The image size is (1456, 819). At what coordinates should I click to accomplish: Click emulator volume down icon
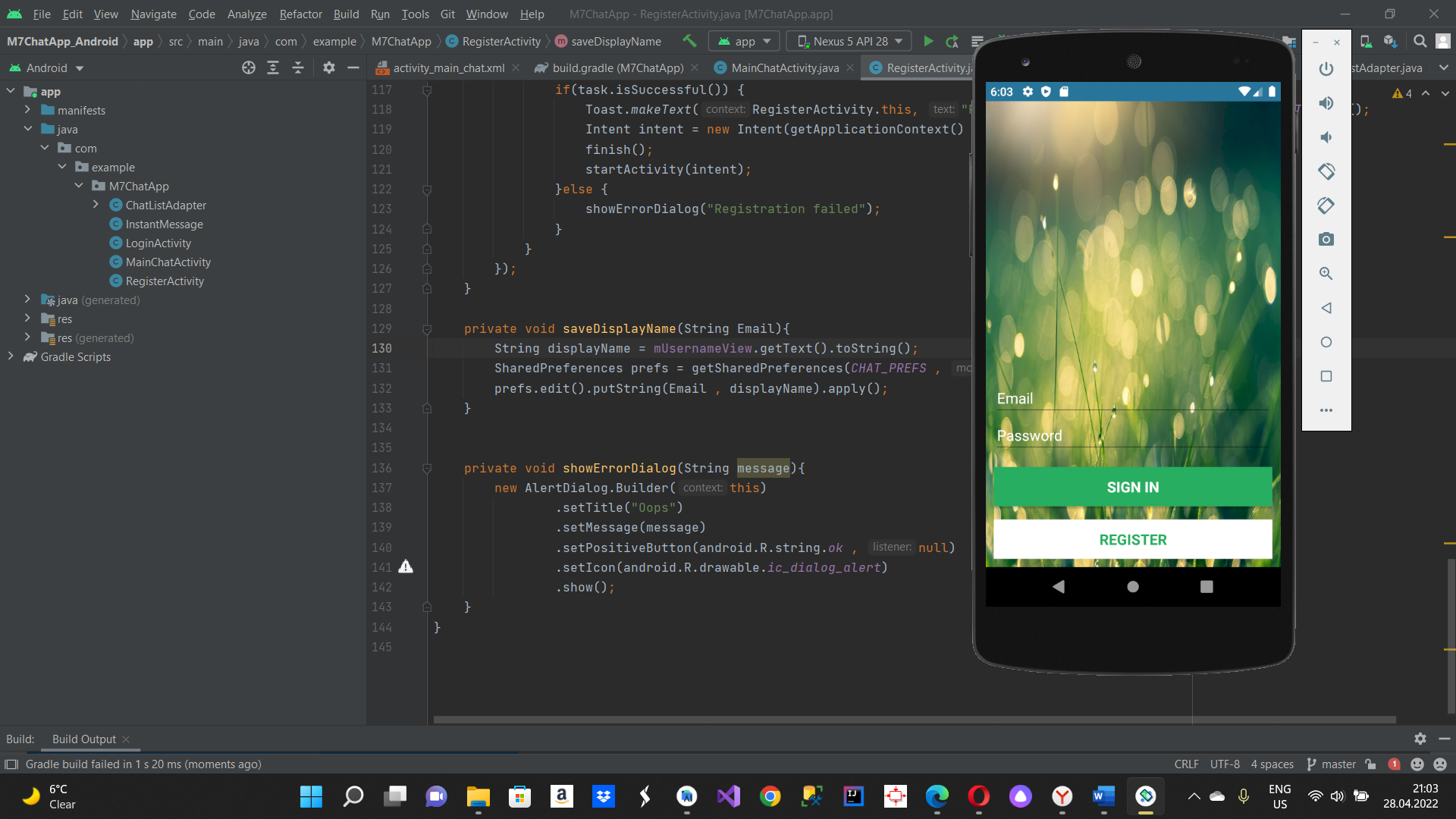(x=1326, y=137)
